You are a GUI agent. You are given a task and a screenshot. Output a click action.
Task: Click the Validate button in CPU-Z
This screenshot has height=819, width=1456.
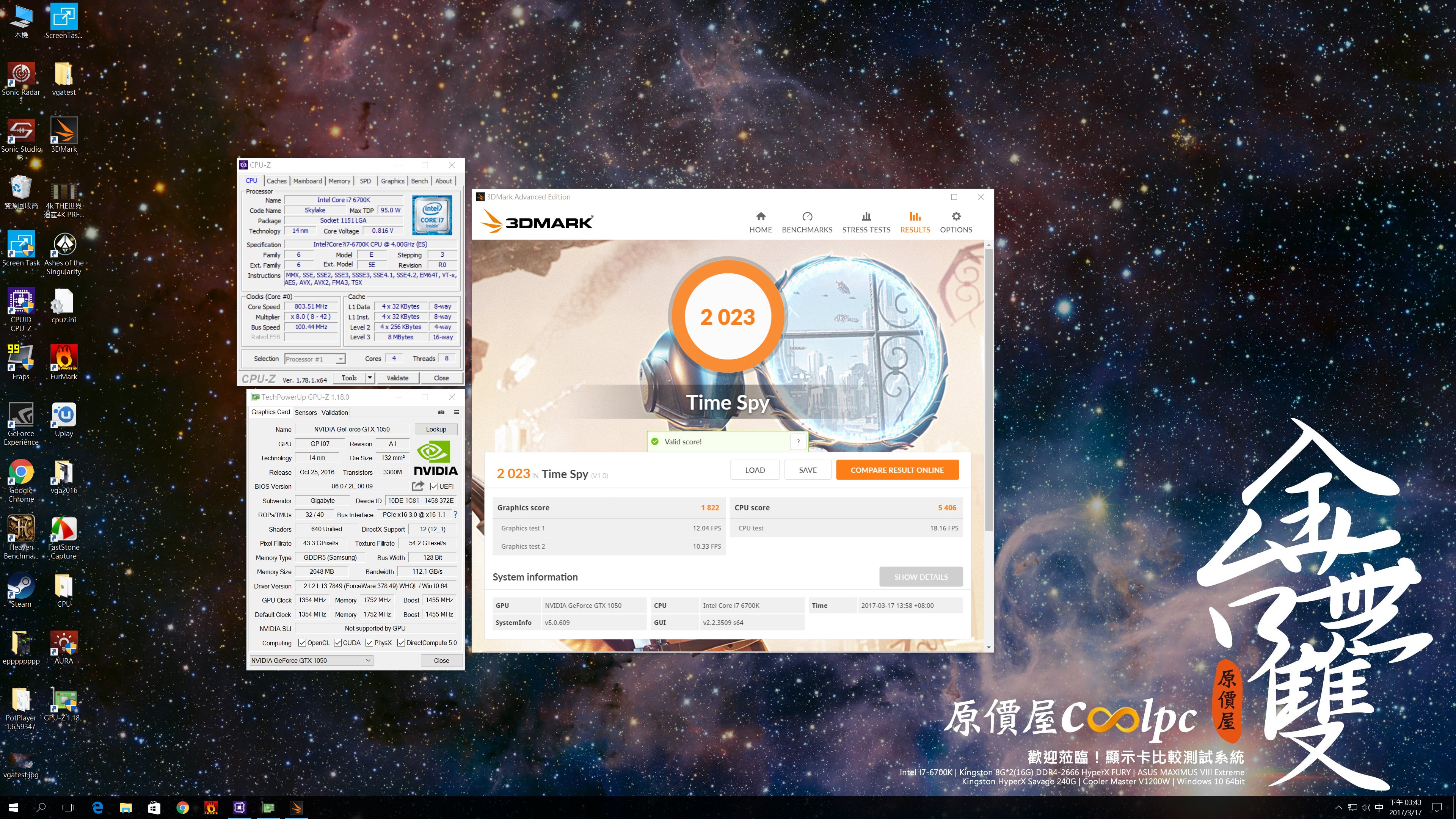click(397, 378)
